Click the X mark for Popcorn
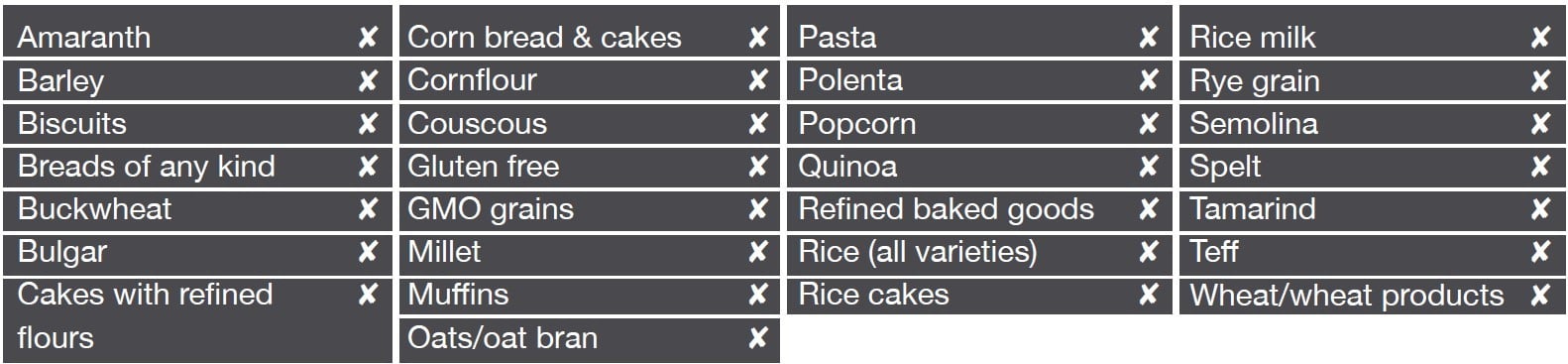The width and height of the screenshot is (1568, 364). (1149, 123)
